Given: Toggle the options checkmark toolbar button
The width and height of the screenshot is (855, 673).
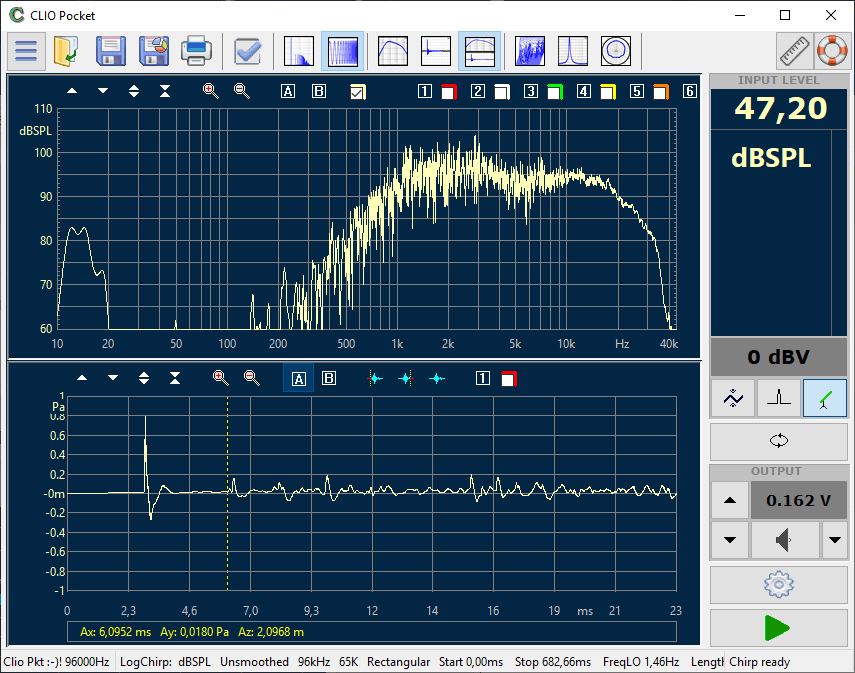Looking at the screenshot, I should (x=247, y=50).
